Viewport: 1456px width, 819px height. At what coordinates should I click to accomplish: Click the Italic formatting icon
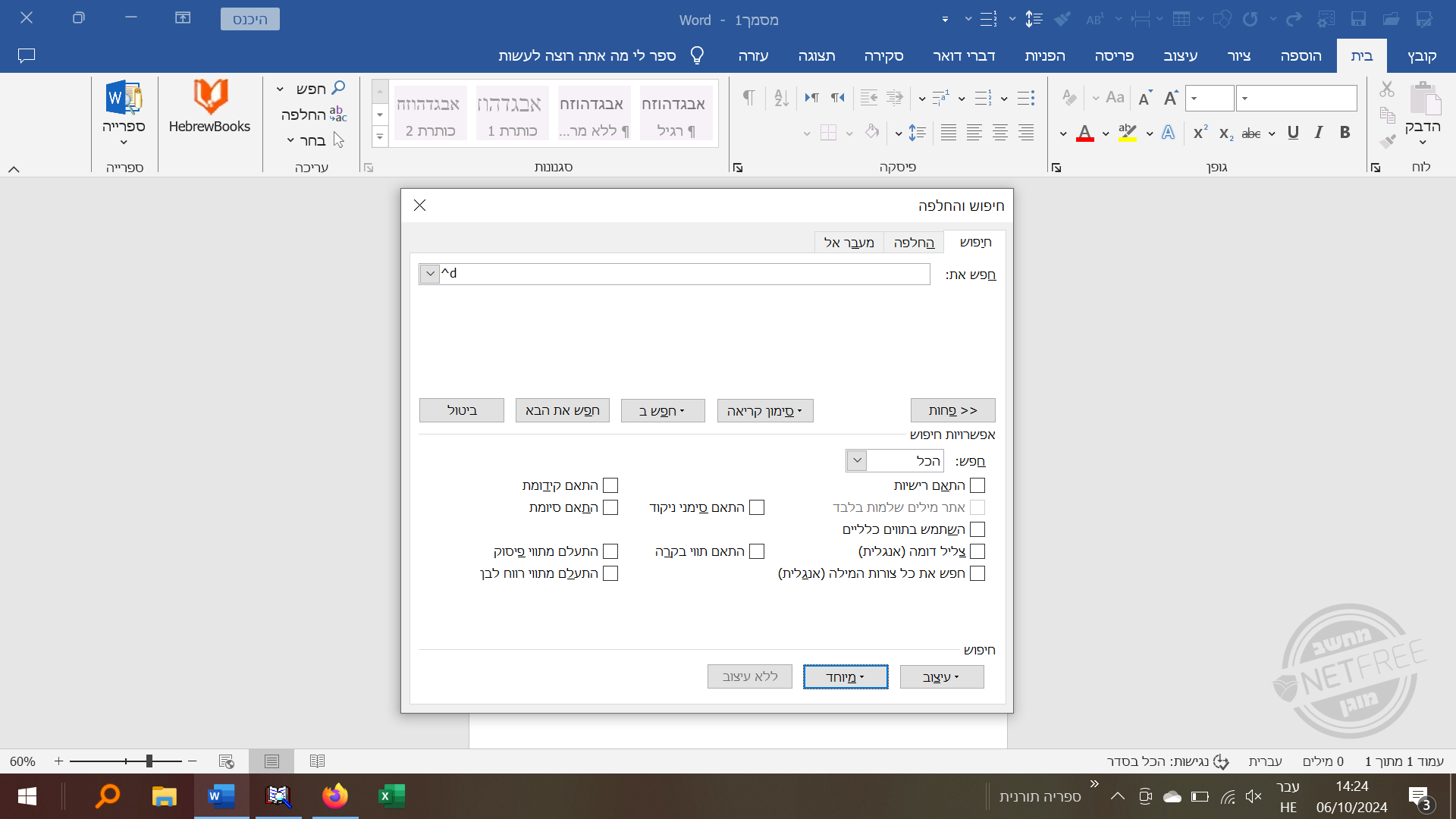(1319, 133)
